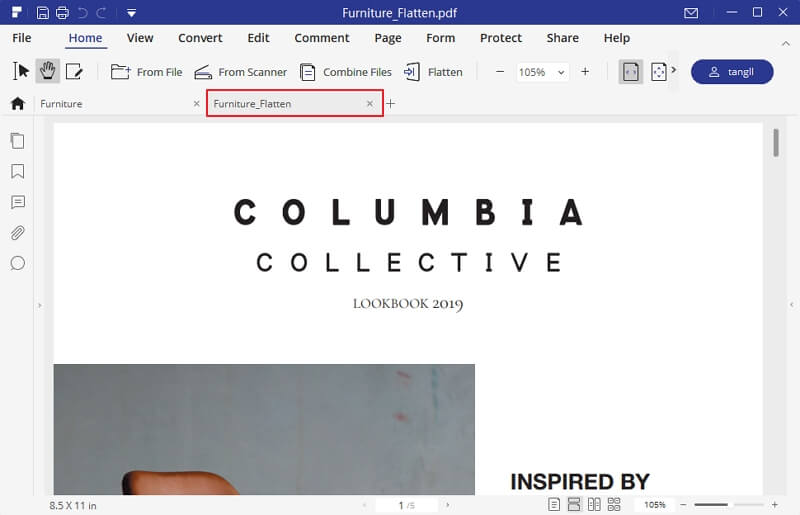Click the vertical scrollbar thumb
The image size is (800, 515).
click(776, 143)
